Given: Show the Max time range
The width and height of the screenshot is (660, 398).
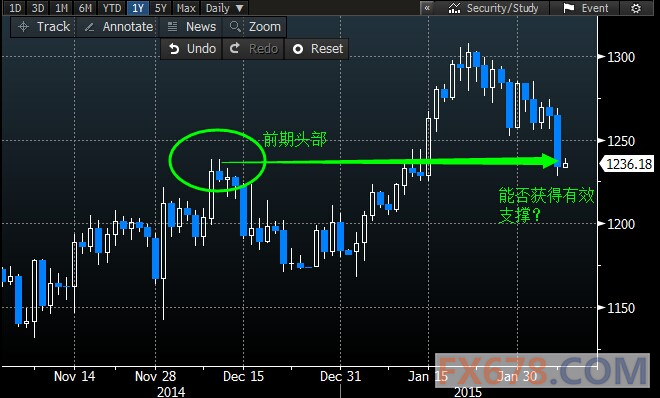Looking at the screenshot, I should coord(186,8).
